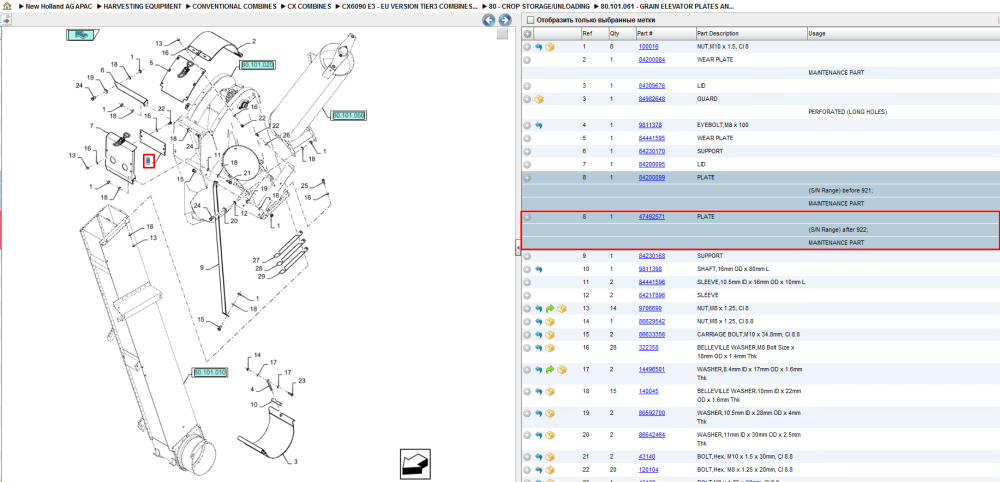Click the package icon for part 120104
The image size is (1000, 482).
(x=550, y=469)
